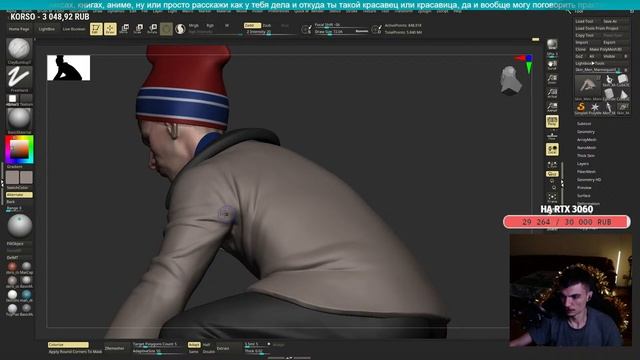
Task: Open the BasicMaterial material sphere
Action: [x=19, y=119]
